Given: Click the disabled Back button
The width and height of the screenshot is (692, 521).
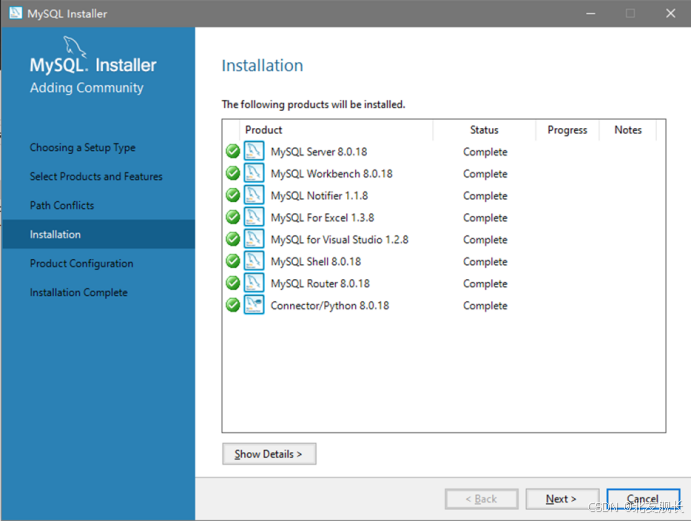Looking at the screenshot, I should coord(481,499).
